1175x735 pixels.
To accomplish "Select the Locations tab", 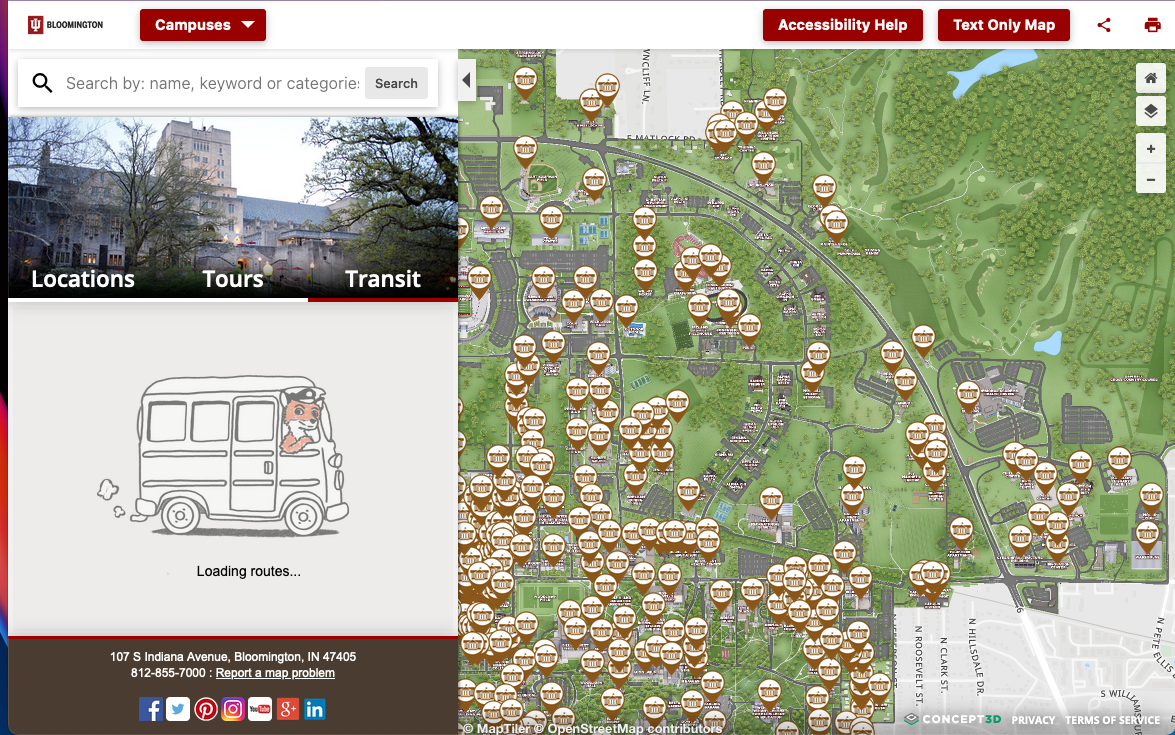I will (83, 279).
